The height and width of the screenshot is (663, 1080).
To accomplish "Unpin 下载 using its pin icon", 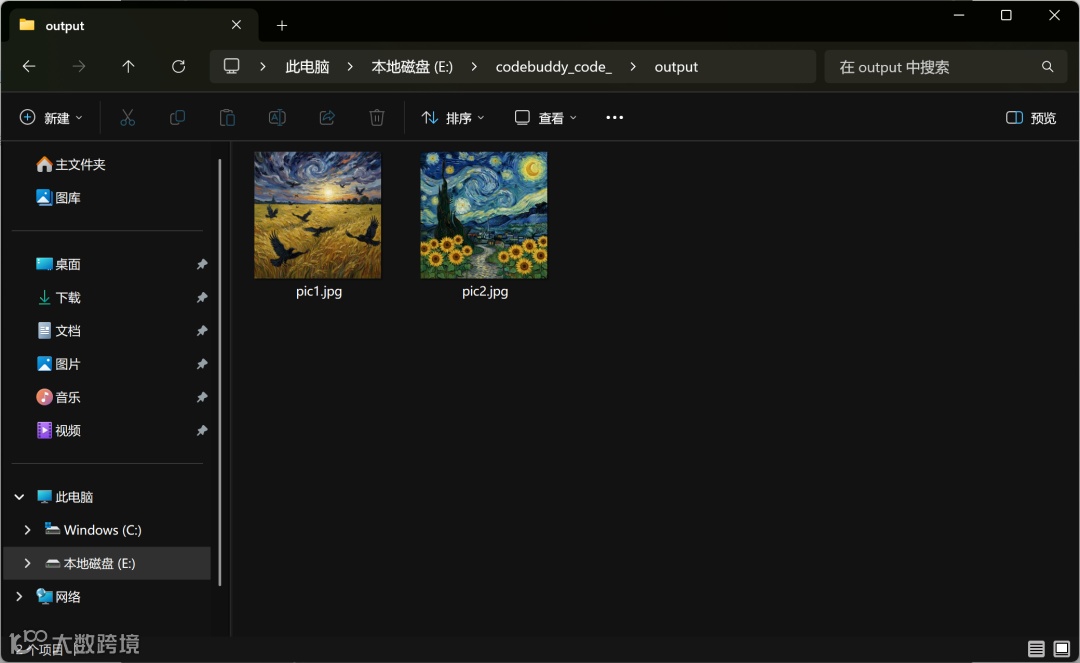I will (x=202, y=297).
